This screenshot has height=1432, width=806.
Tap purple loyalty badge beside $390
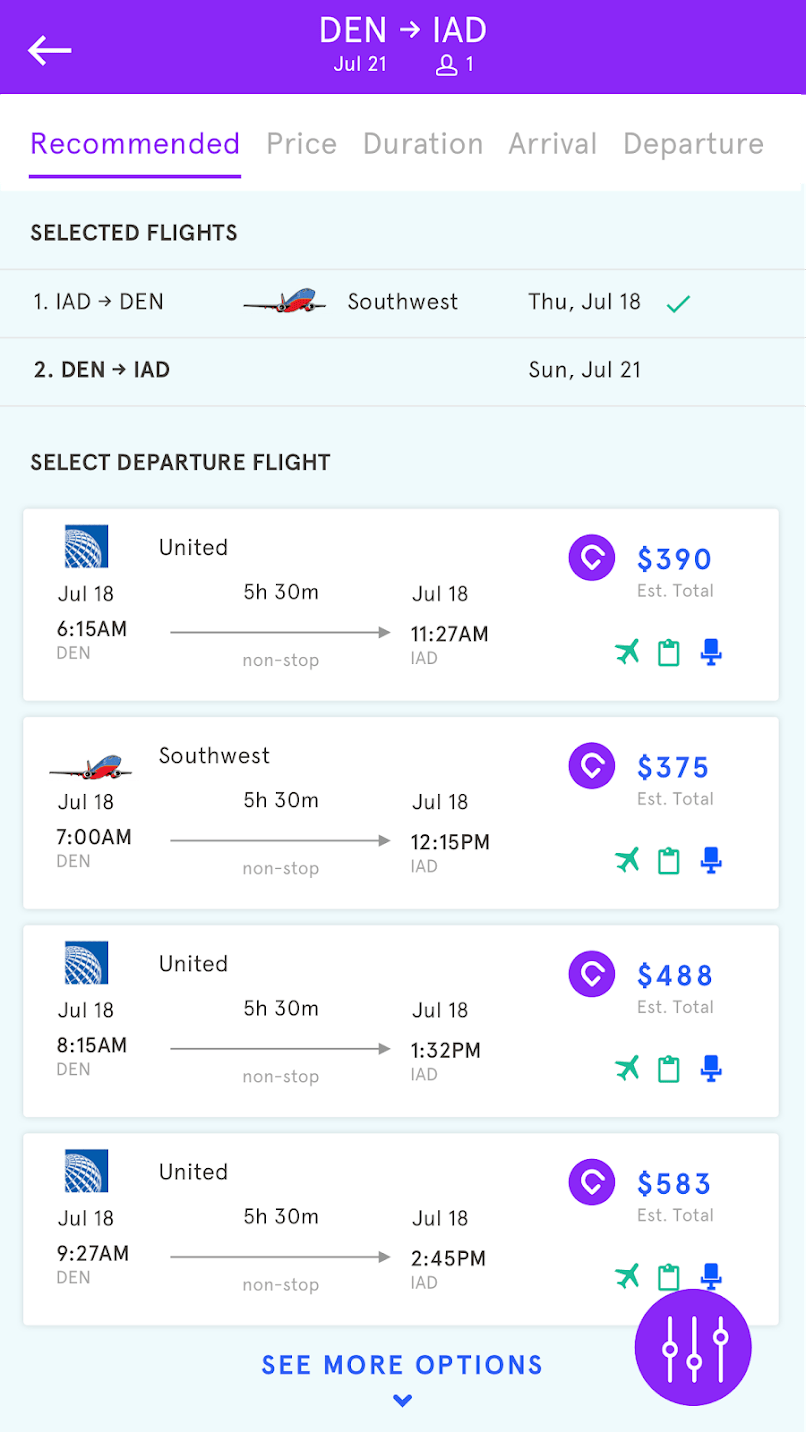(x=591, y=558)
